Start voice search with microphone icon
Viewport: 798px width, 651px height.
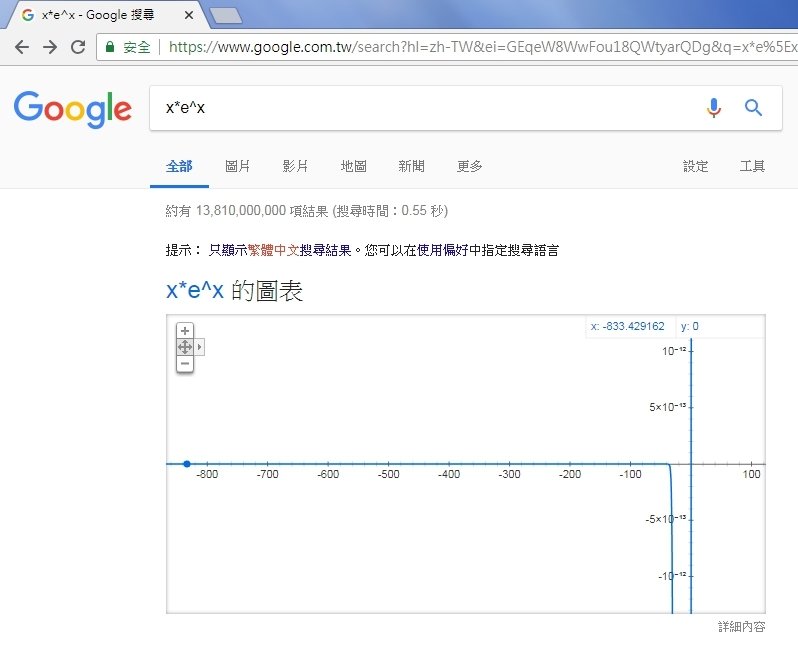coord(714,108)
